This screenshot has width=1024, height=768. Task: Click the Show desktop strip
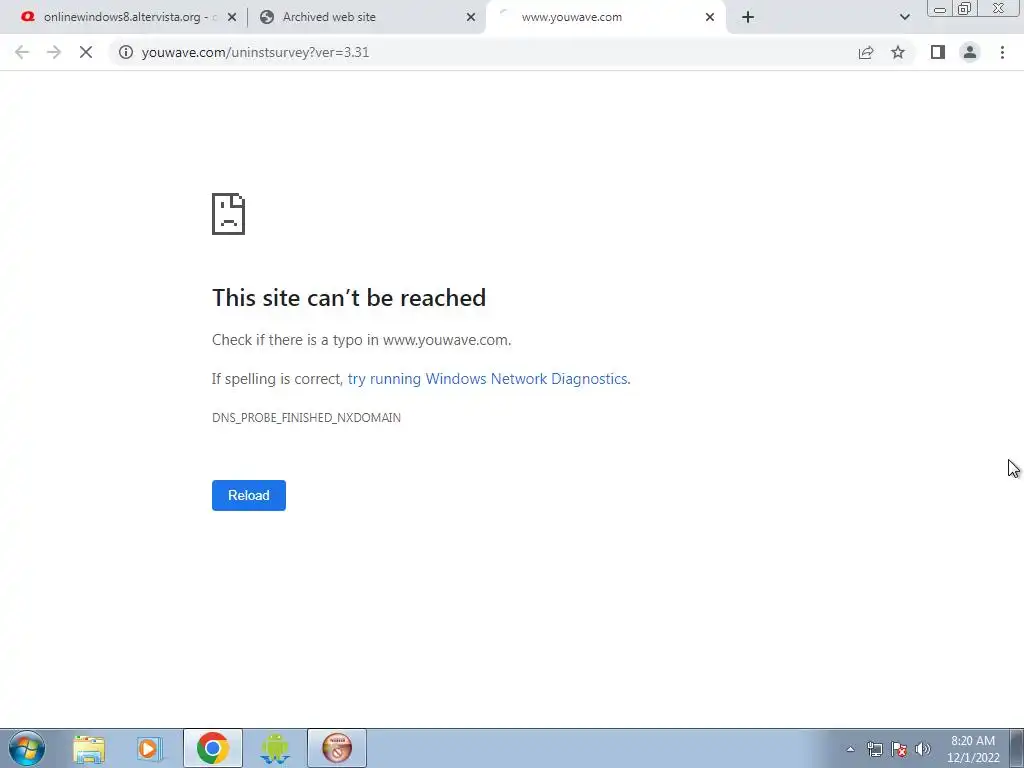(1017, 748)
